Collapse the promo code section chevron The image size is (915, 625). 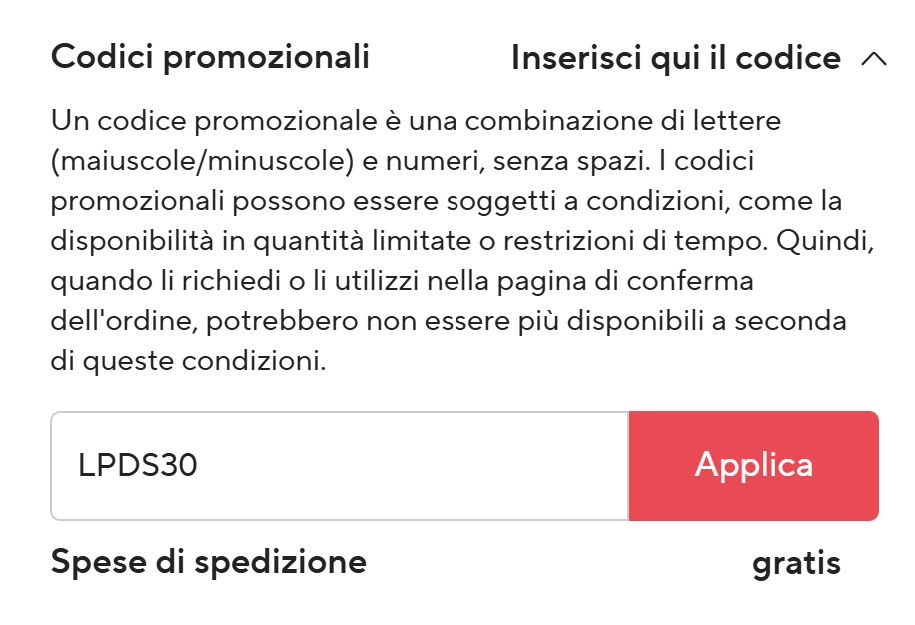click(873, 59)
